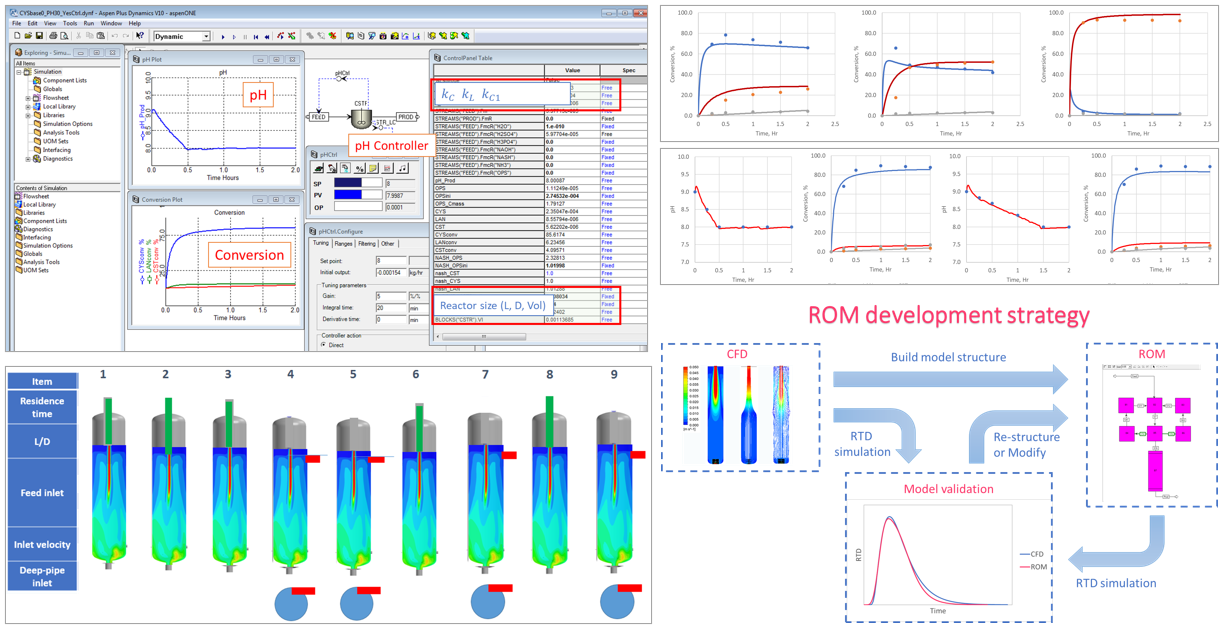Click the Open file folder icon
1224x627 pixels.
pos(28,36)
